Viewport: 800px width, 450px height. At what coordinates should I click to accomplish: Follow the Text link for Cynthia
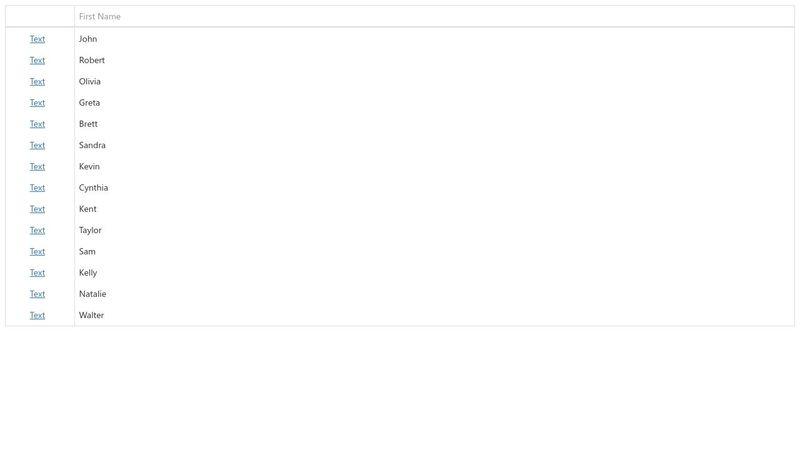click(37, 188)
